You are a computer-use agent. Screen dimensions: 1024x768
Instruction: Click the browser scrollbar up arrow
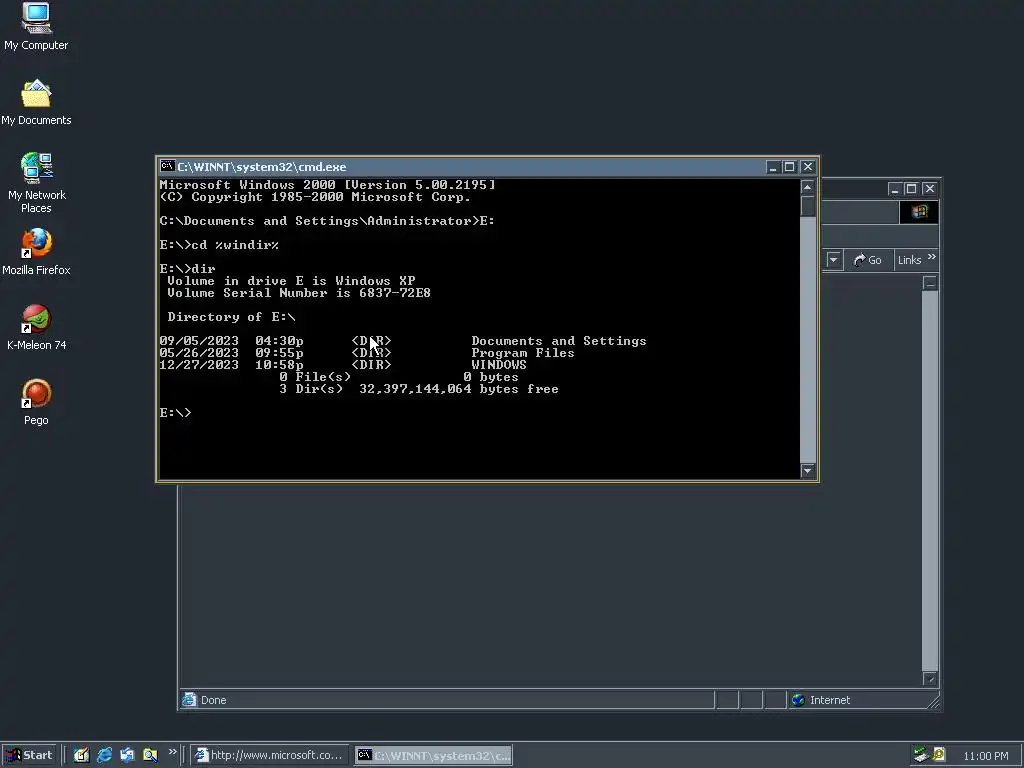click(x=930, y=283)
